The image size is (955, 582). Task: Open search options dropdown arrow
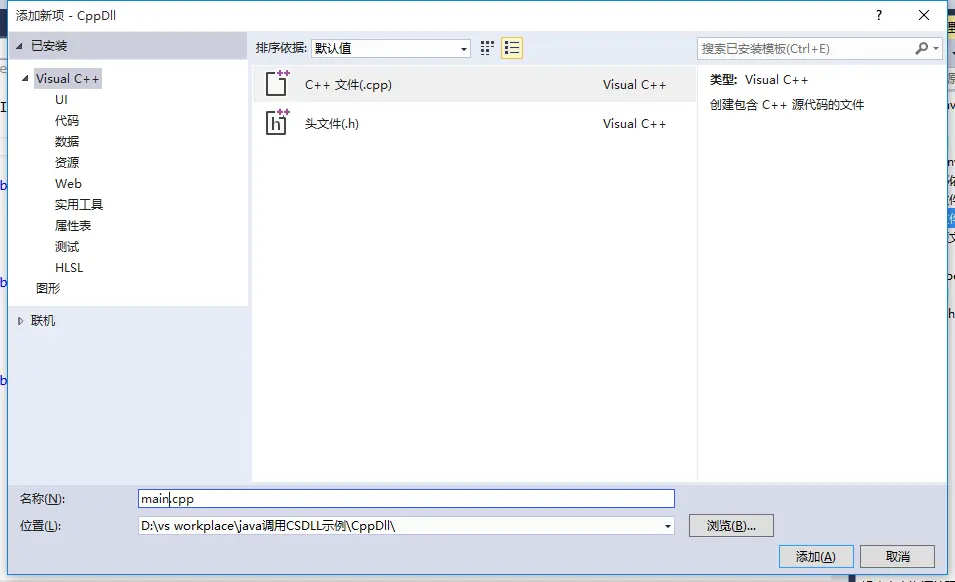coord(936,48)
